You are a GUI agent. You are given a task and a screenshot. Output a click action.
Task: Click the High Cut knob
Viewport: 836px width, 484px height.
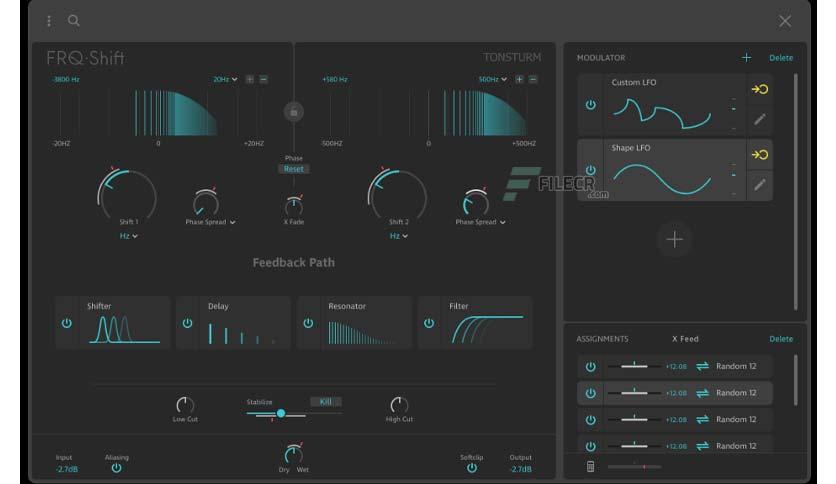coord(399,405)
